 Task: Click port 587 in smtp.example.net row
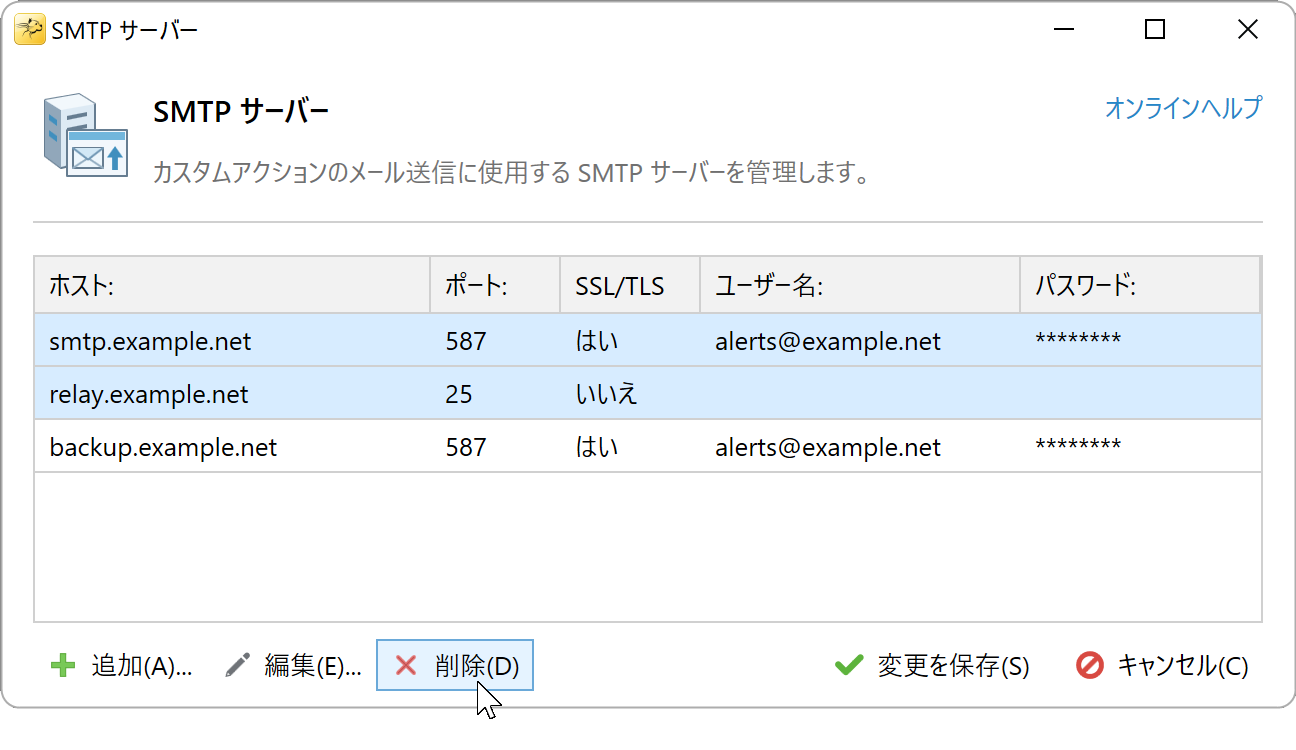[x=466, y=342]
